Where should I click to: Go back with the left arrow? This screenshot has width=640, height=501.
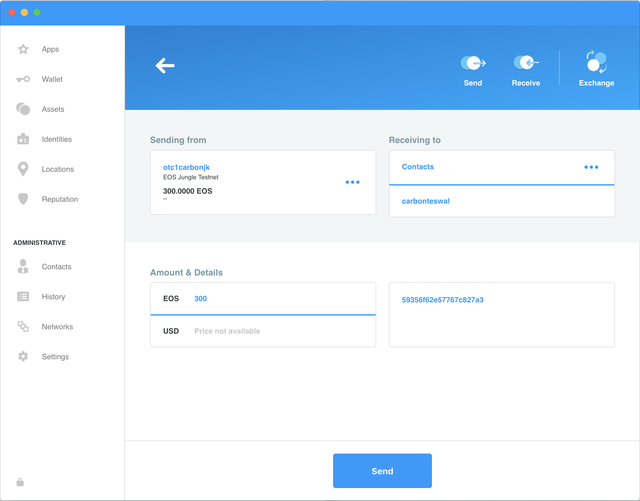[x=165, y=65]
